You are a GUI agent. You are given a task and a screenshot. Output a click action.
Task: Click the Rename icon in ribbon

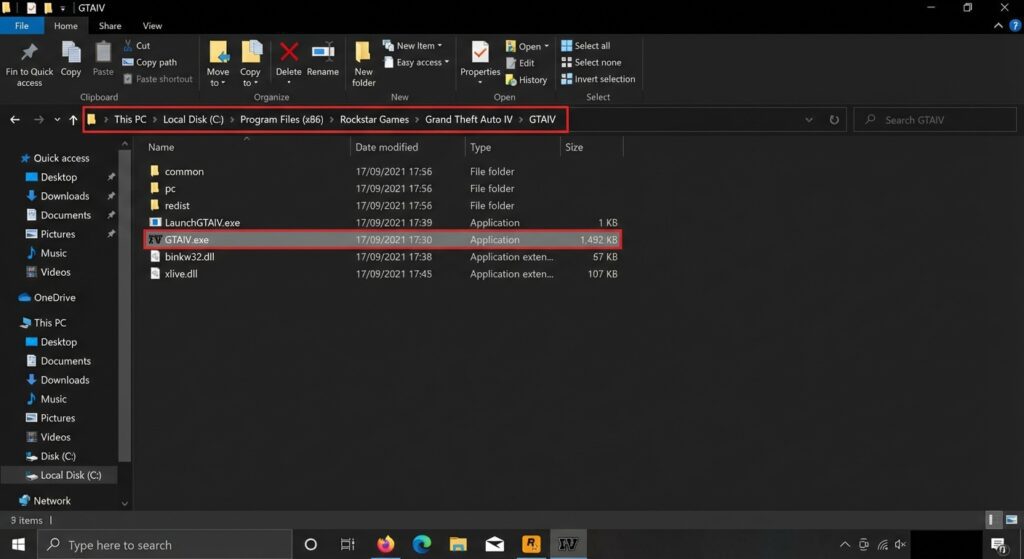pos(322,53)
